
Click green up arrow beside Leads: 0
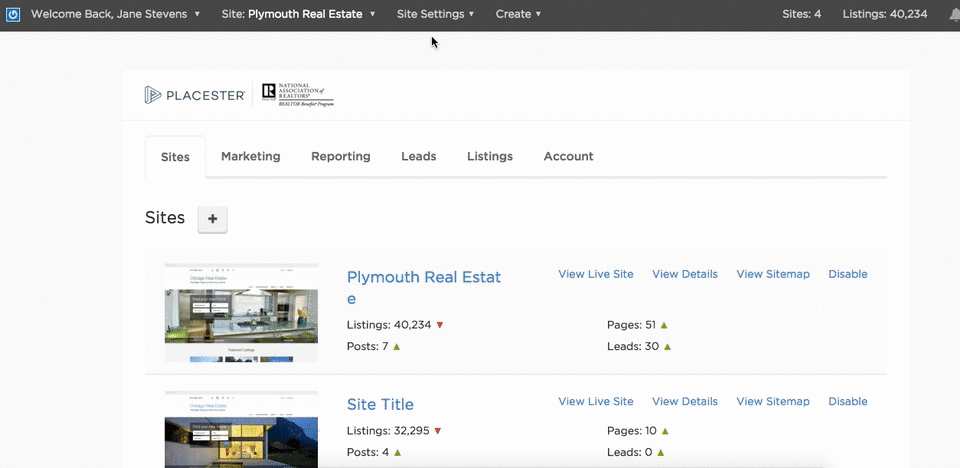[660, 453]
